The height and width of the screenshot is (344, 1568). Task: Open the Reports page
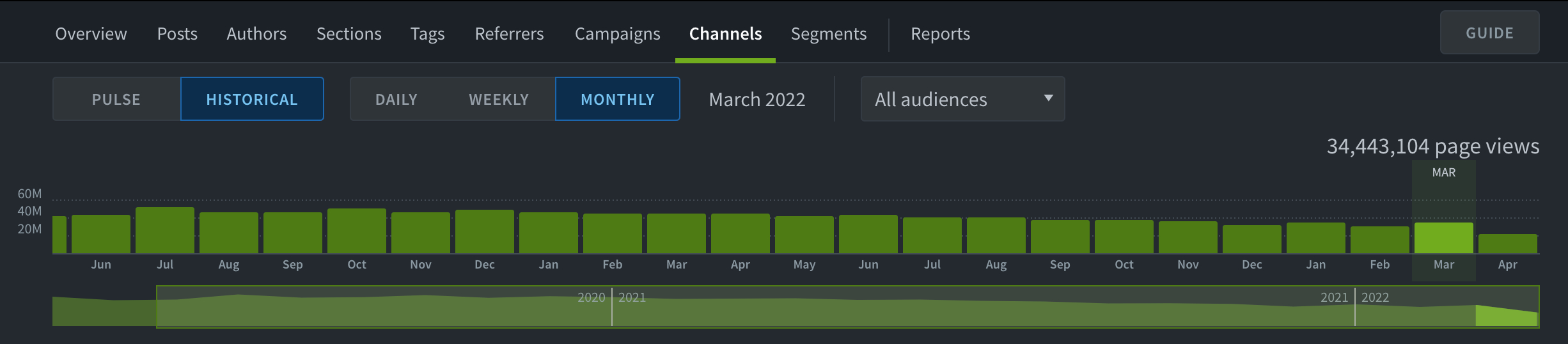click(x=940, y=33)
